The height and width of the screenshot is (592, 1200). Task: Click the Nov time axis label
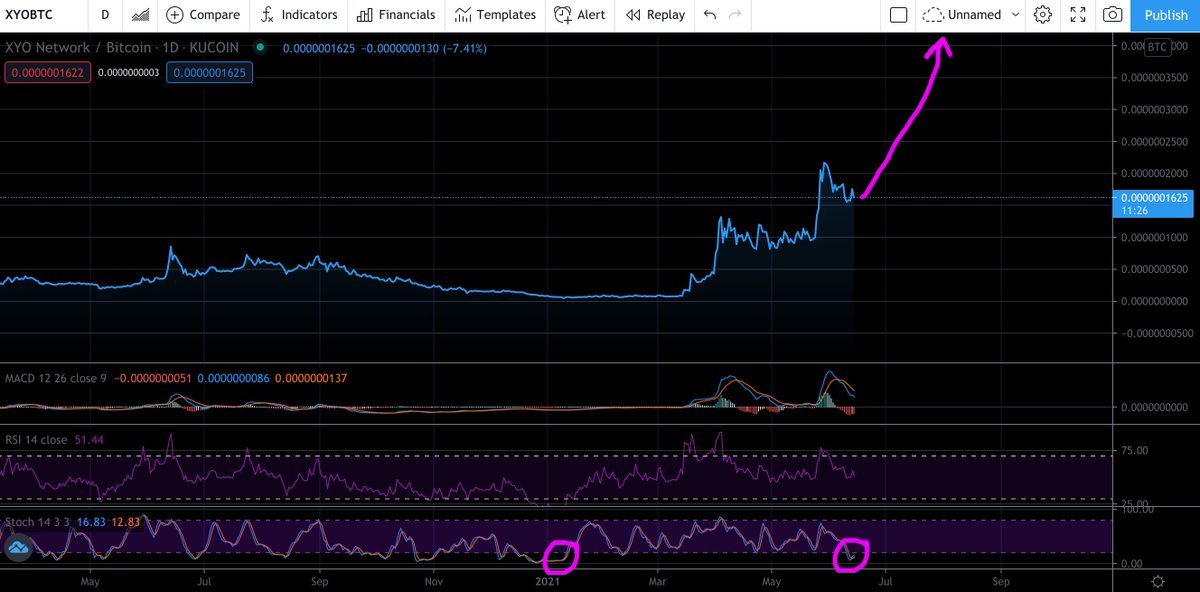pos(433,581)
